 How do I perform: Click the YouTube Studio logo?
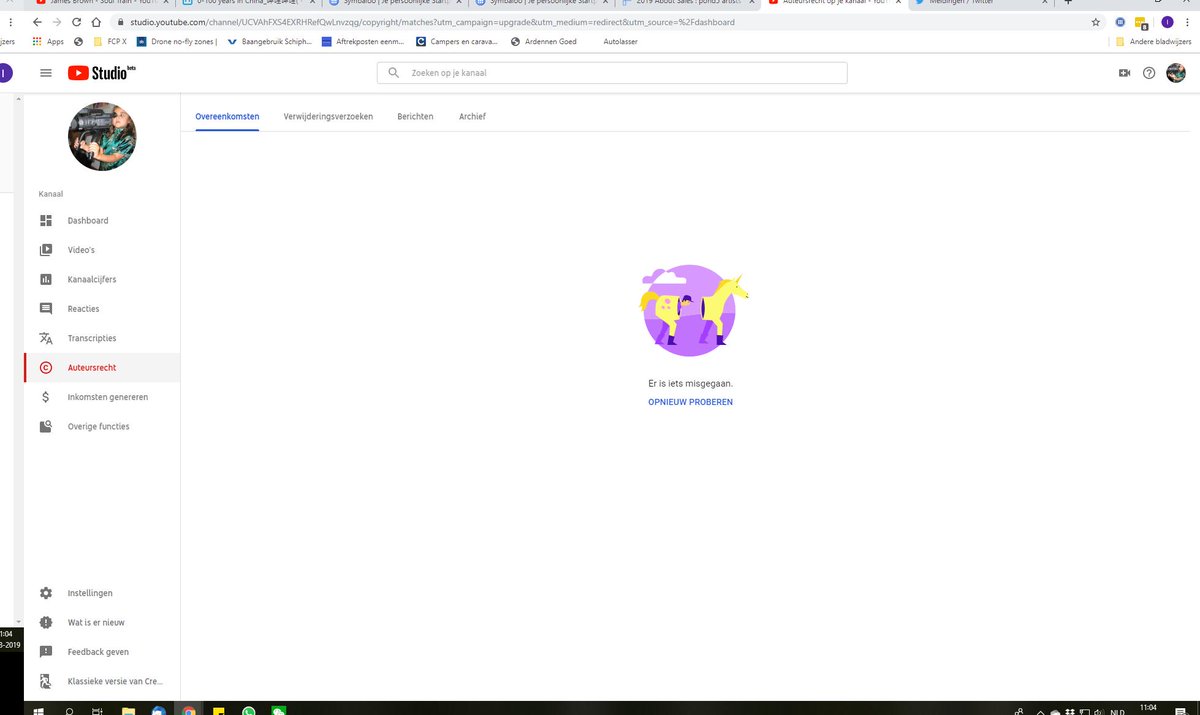102,73
